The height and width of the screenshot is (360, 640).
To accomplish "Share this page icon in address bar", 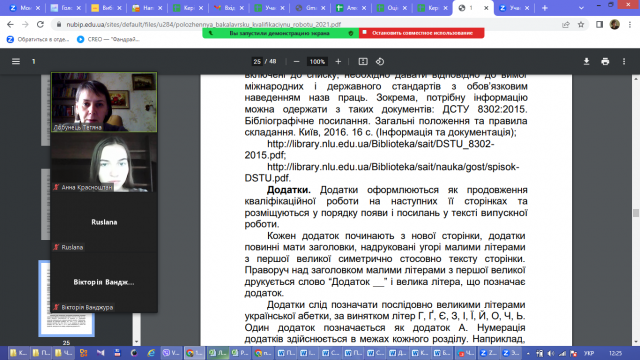I will coord(566,24).
